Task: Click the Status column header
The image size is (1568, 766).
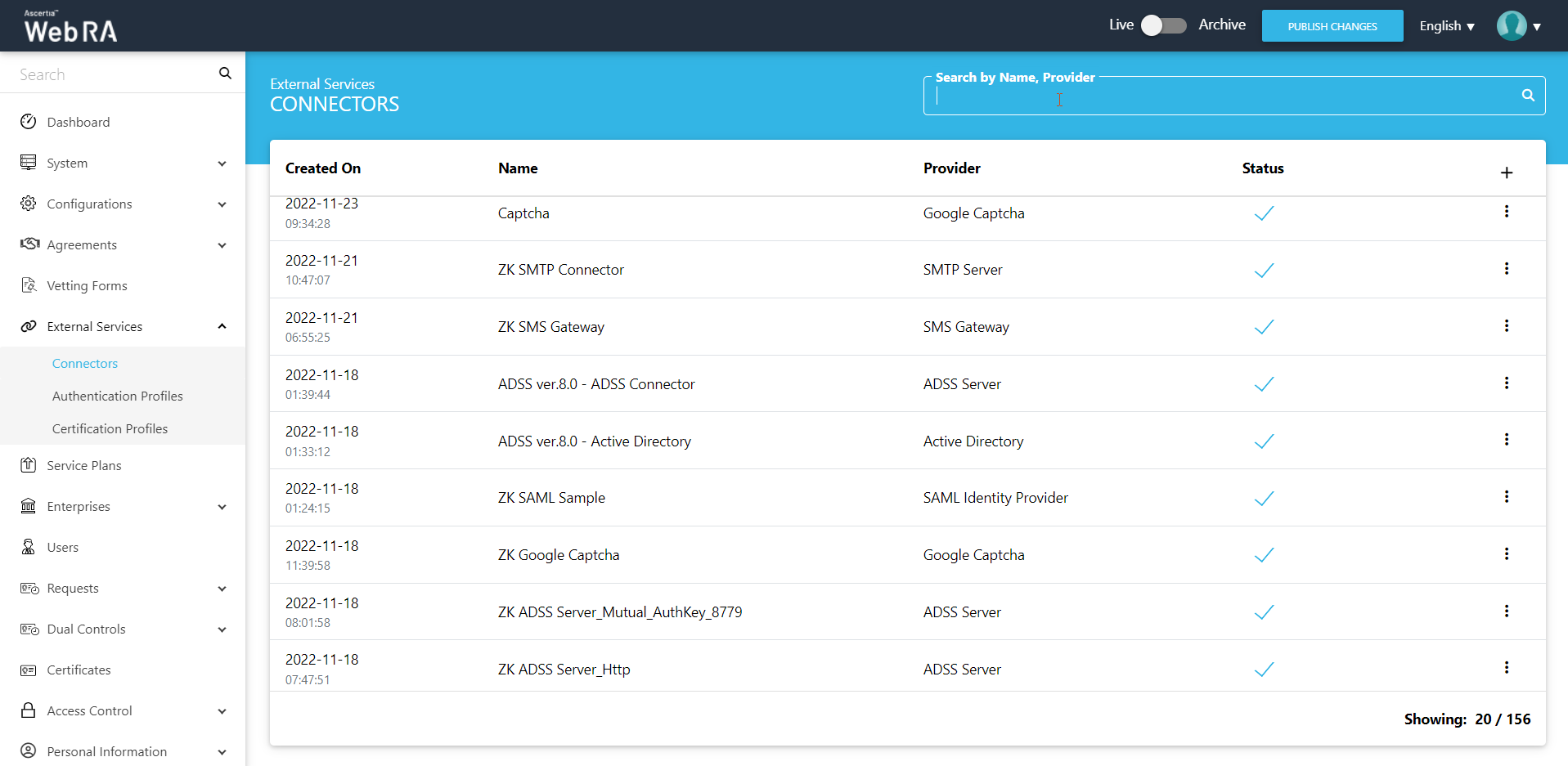Action: (x=1263, y=168)
